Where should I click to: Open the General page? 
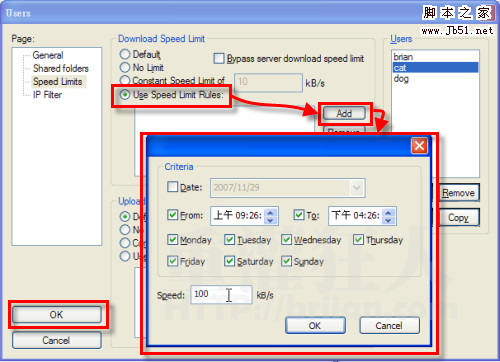click(x=48, y=55)
